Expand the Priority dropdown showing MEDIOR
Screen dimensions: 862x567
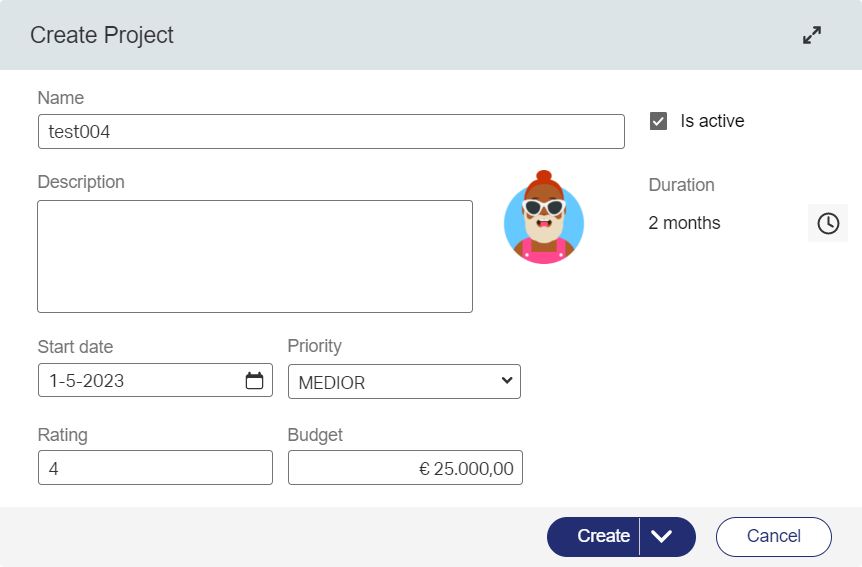click(404, 381)
